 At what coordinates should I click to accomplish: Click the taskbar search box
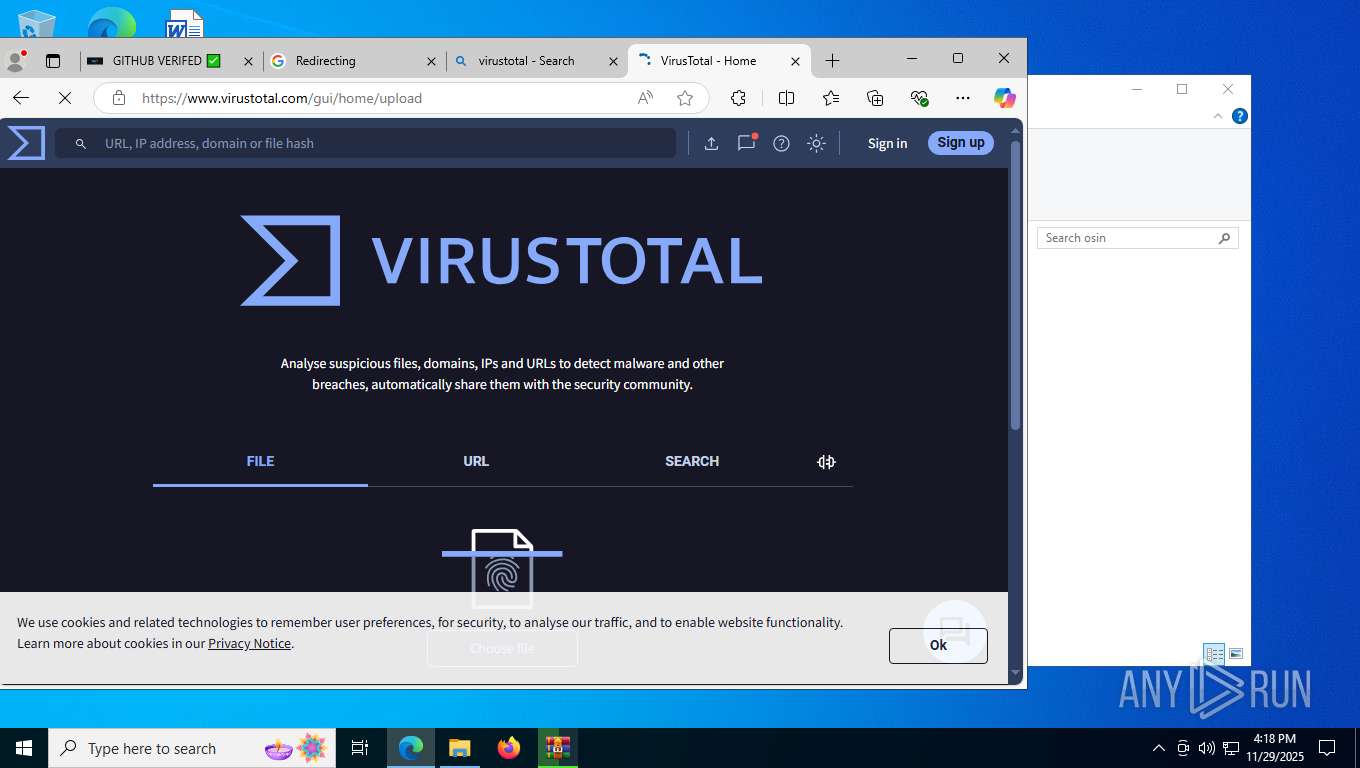[x=193, y=748]
